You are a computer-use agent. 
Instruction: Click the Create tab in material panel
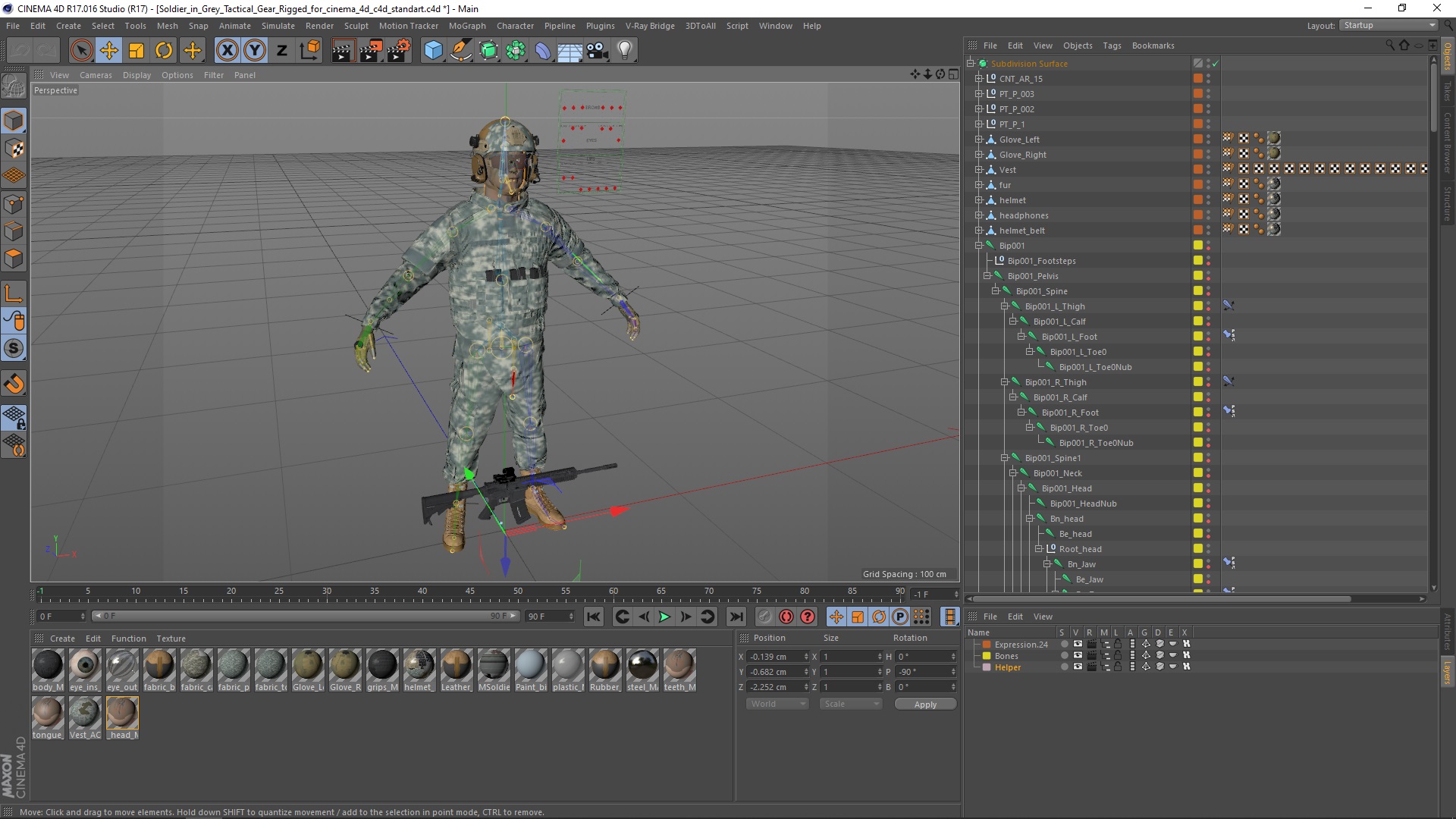pos(61,638)
